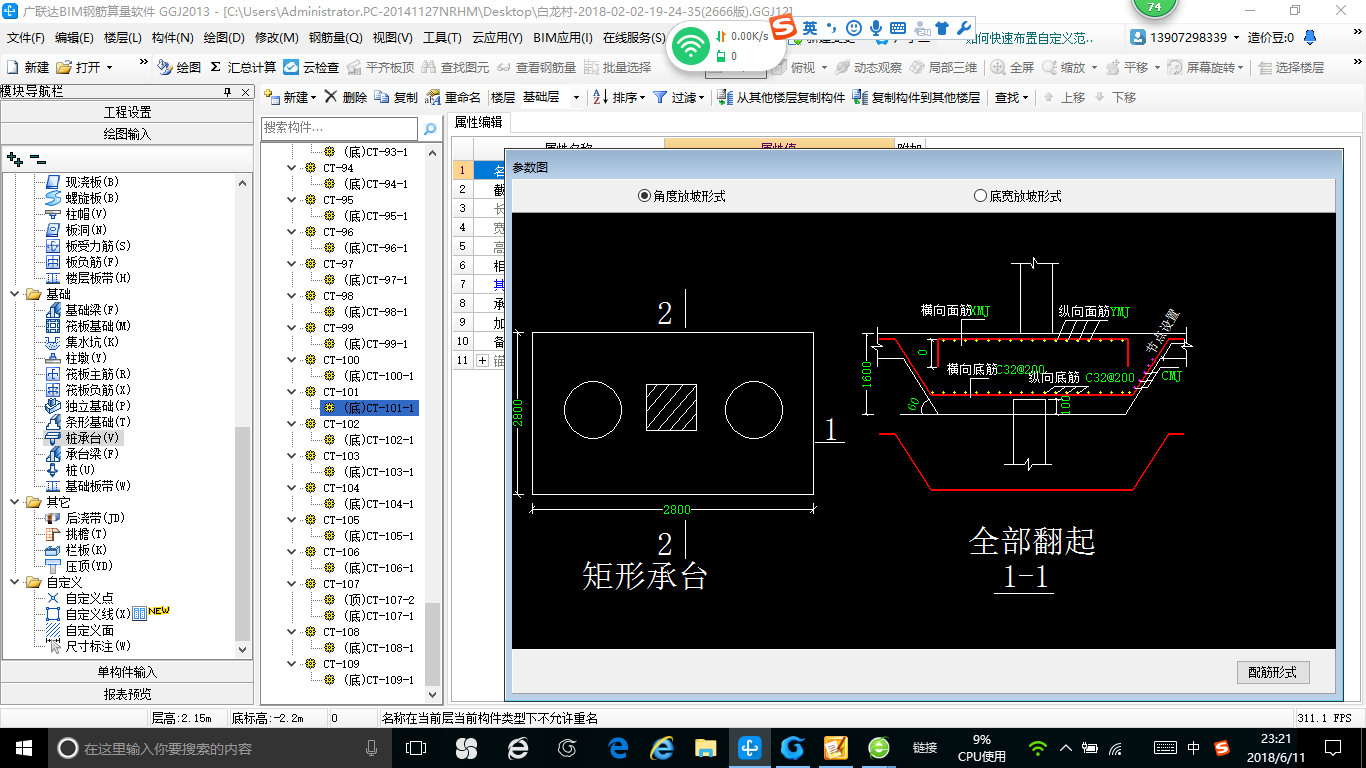1366x768 pixels.
Task: Open Windows Start menu
Action: tap(23, 748)
